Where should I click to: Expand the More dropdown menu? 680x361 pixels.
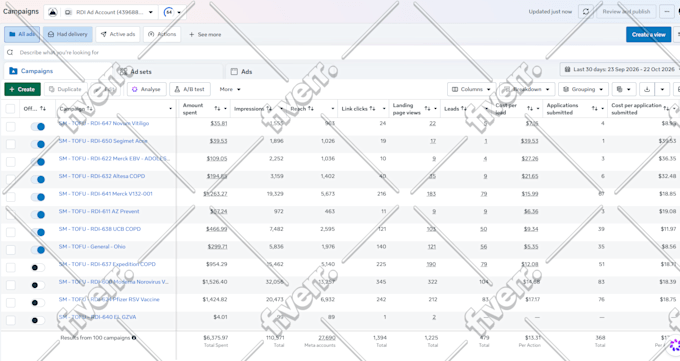click(x=230, y=89)
